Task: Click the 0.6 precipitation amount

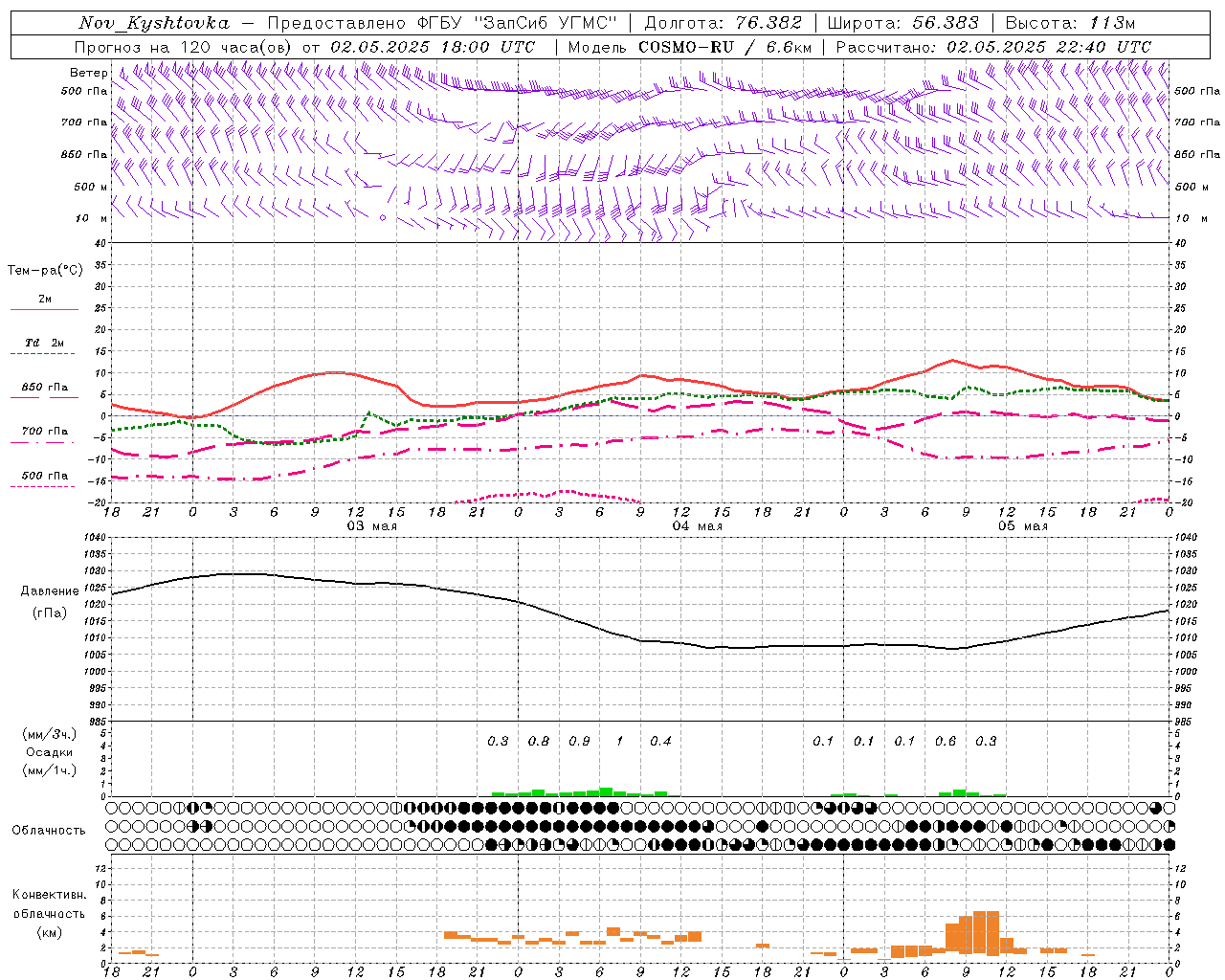Action: tap(946, 741)
